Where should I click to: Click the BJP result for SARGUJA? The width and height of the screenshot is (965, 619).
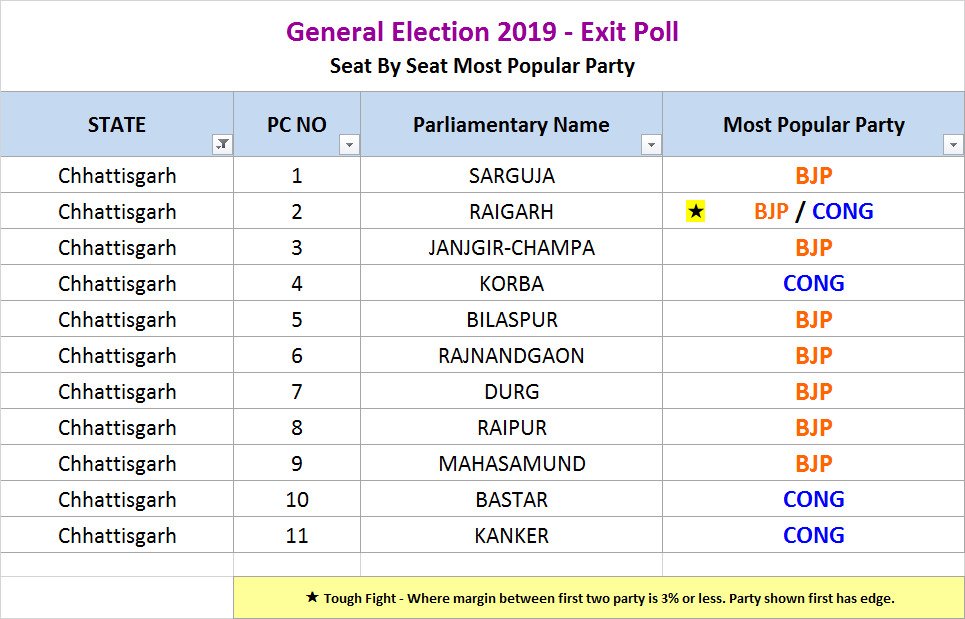click(x=813, y=176)
